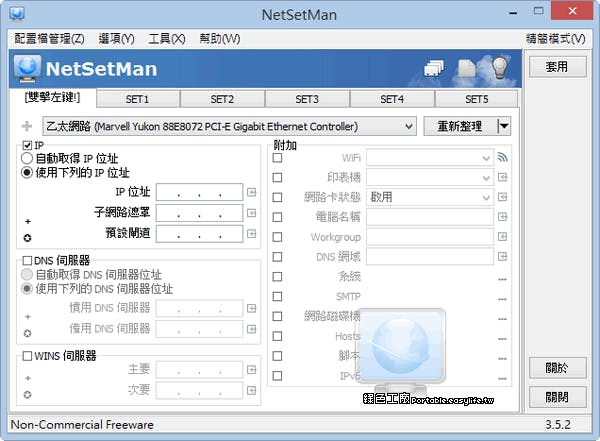Click the light bulb tips icon

click(x=499, y=68)
